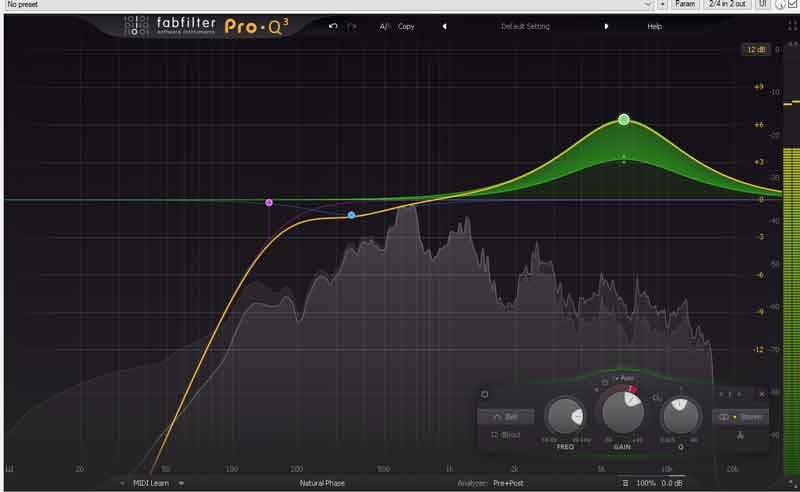Click the FREQ knob
This screenshot has height=492, width=800.
[564, 416]
